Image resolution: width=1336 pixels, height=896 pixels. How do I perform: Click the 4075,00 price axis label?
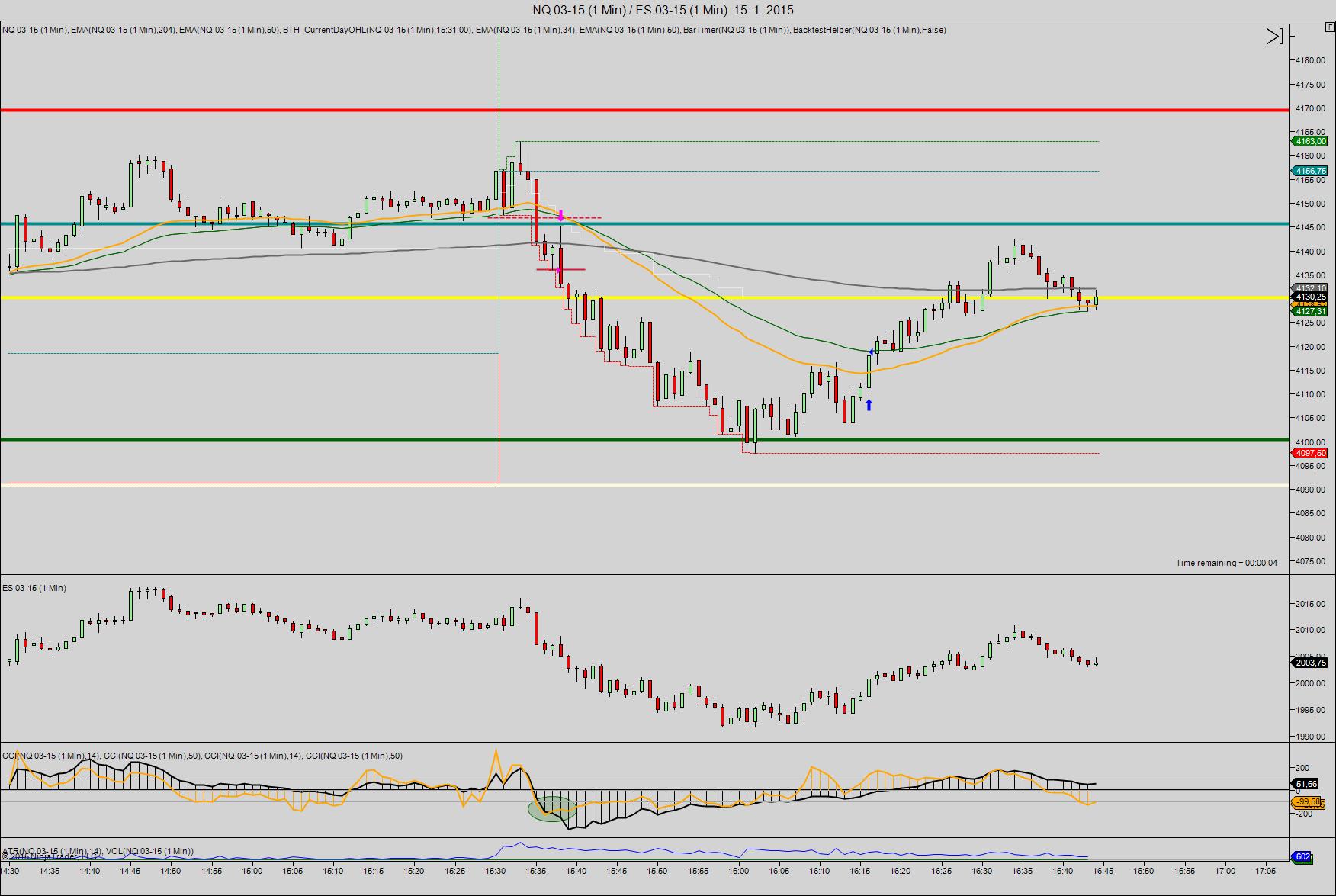pyautogui.click(x=1310, y=561)
